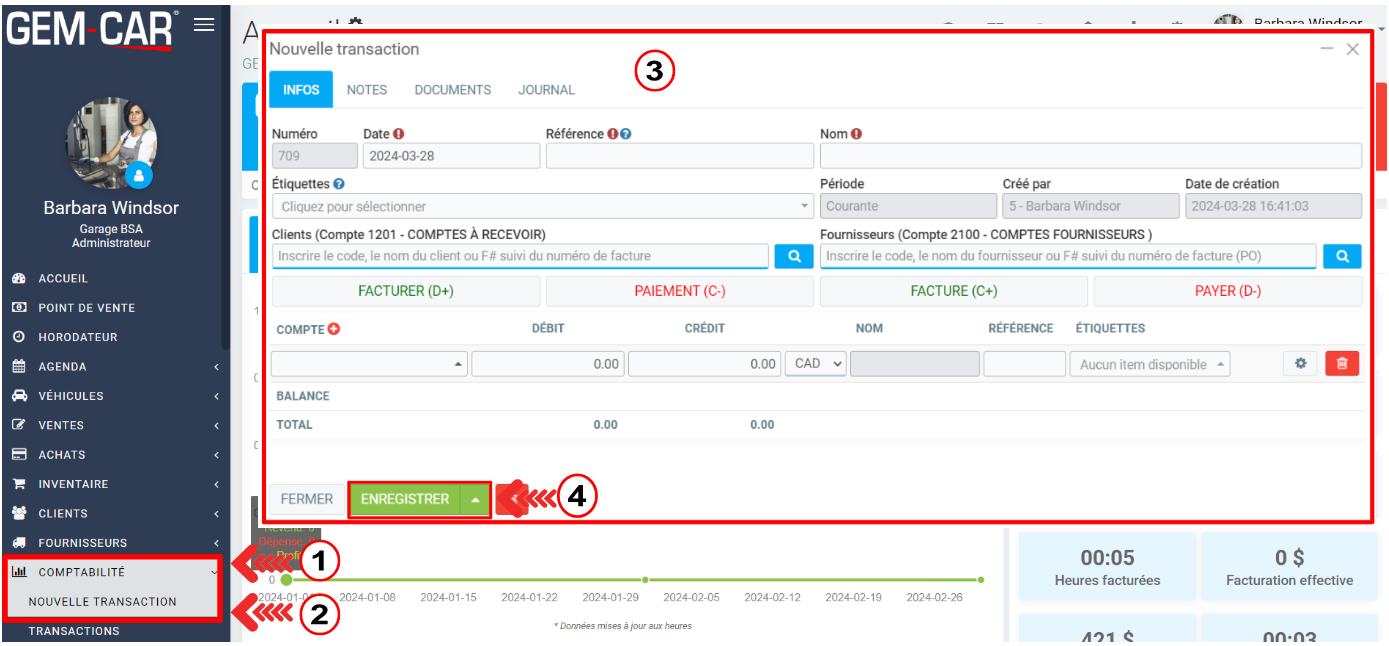The image size is (1389, 646).
Task: Open the CAD currency dropdown
Action: [x=815, y=364]
